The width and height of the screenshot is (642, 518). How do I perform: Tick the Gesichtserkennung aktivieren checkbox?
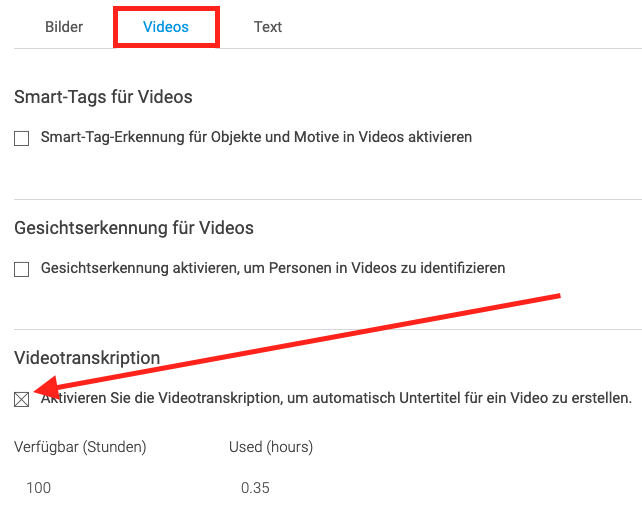[21, 269]
